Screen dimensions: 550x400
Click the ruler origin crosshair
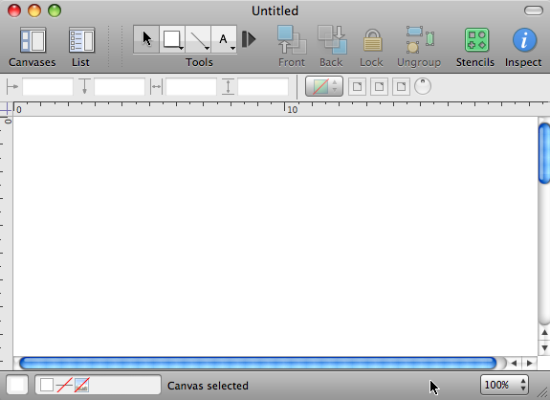[x=6, y=109]
